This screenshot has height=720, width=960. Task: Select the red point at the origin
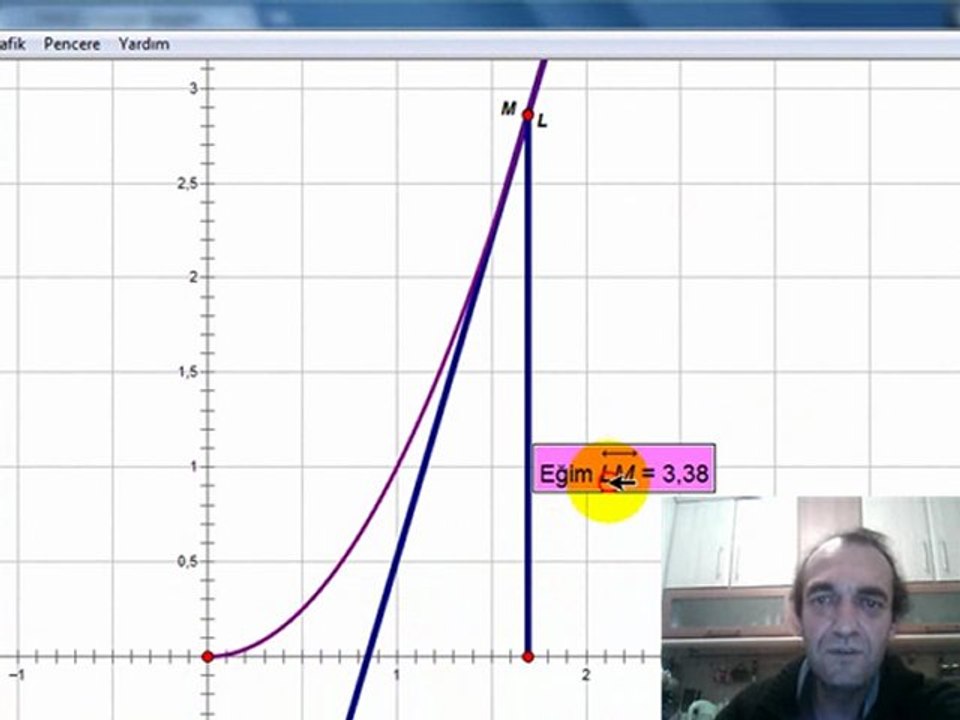pos(208,657)
